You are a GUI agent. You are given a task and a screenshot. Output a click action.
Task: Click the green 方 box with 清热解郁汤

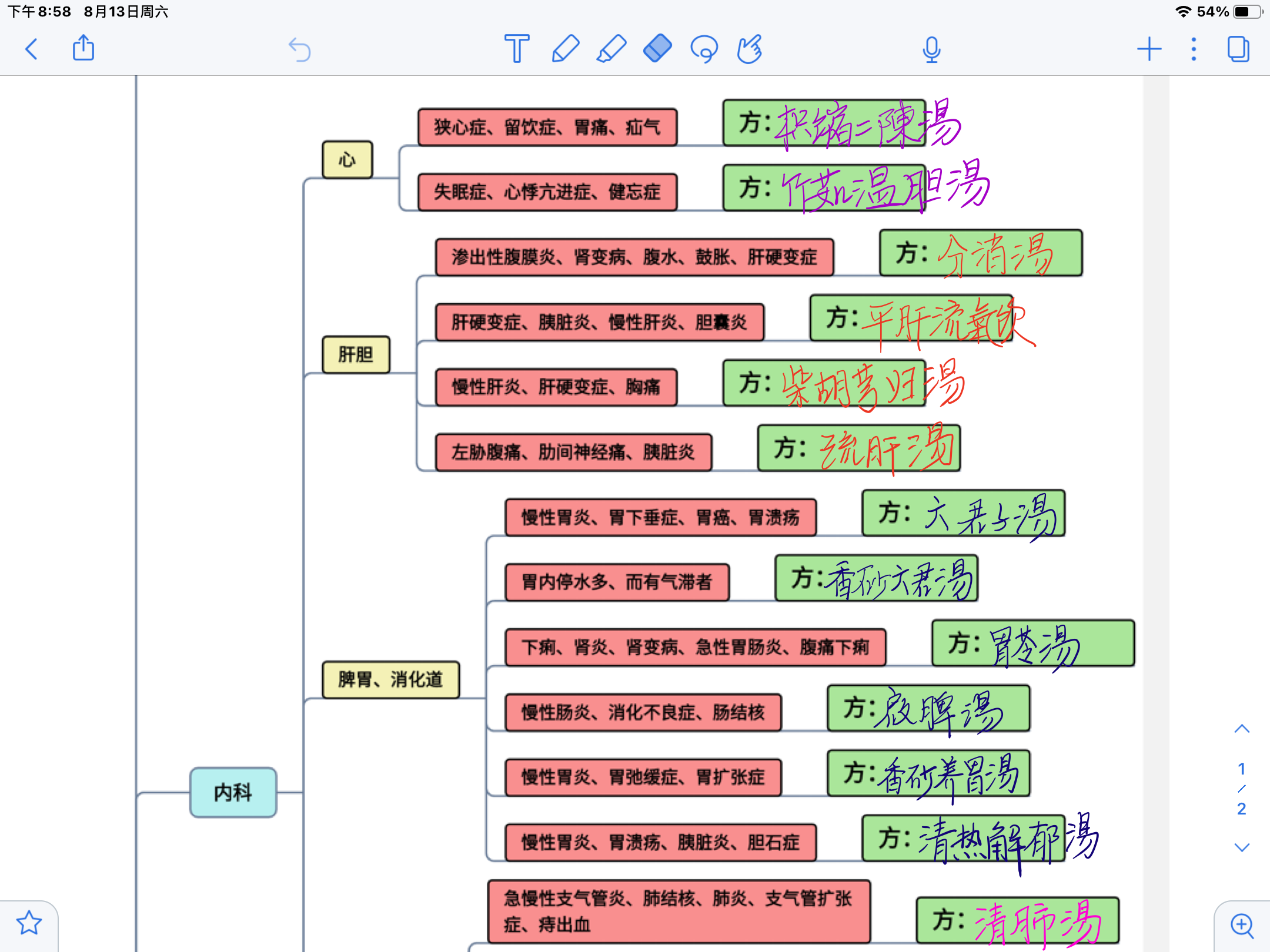pos(963,838)
